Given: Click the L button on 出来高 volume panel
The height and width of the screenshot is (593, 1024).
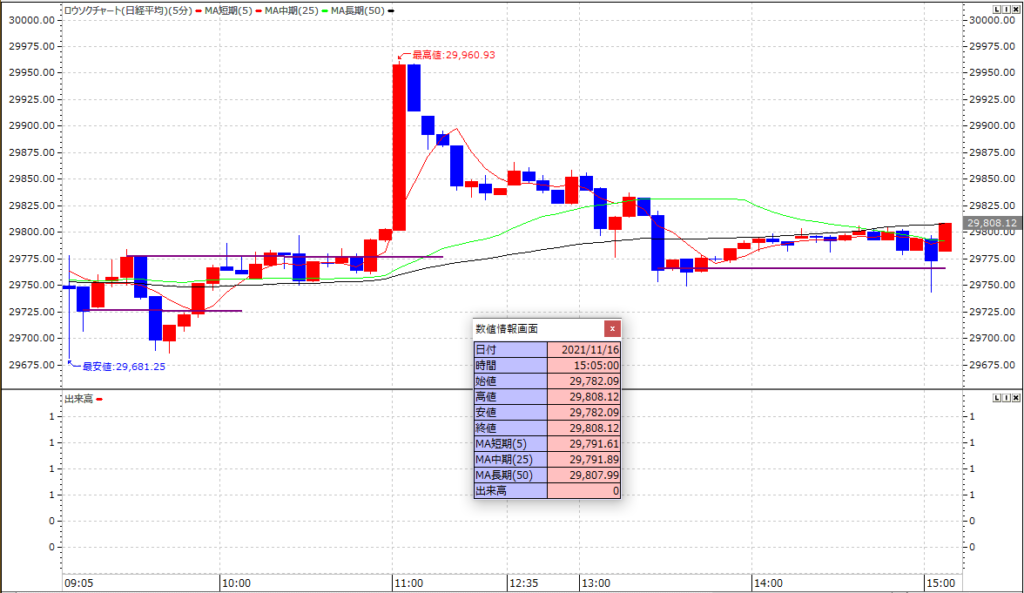Looking at the screenshot, I should point(996,398).
